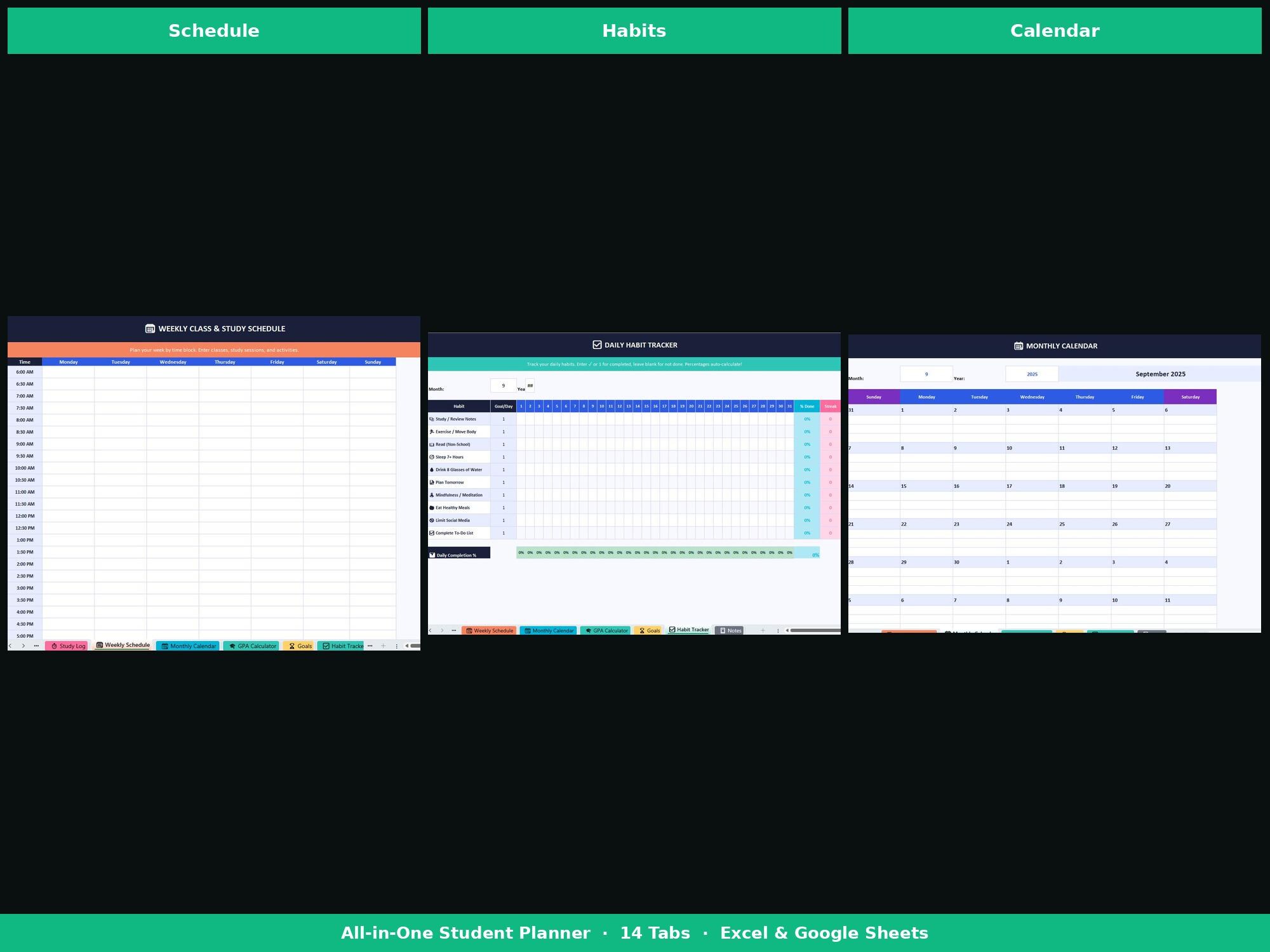Click icon beside Limit Social Media habit

coord(432,520)
